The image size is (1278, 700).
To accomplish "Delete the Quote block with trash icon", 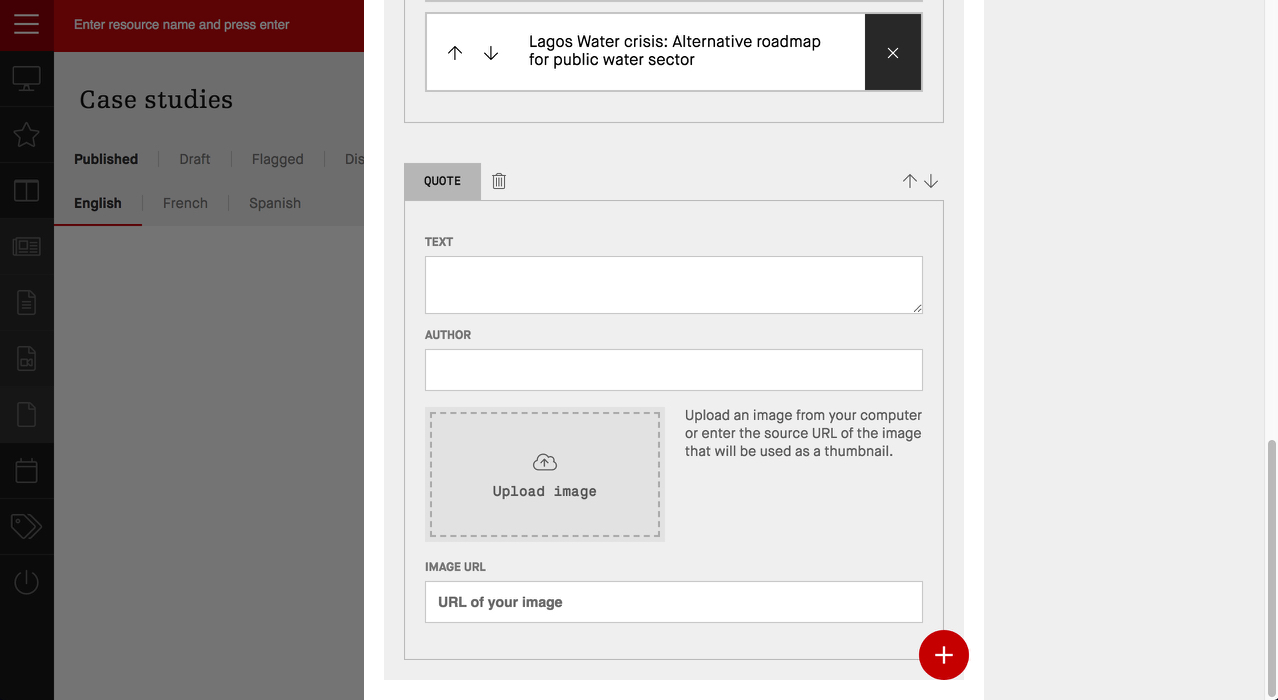I will click(x=499, y=181).
